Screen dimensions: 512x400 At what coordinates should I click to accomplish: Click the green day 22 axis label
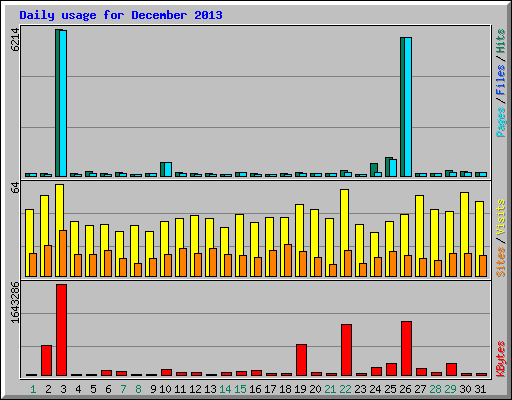(345, 389)
